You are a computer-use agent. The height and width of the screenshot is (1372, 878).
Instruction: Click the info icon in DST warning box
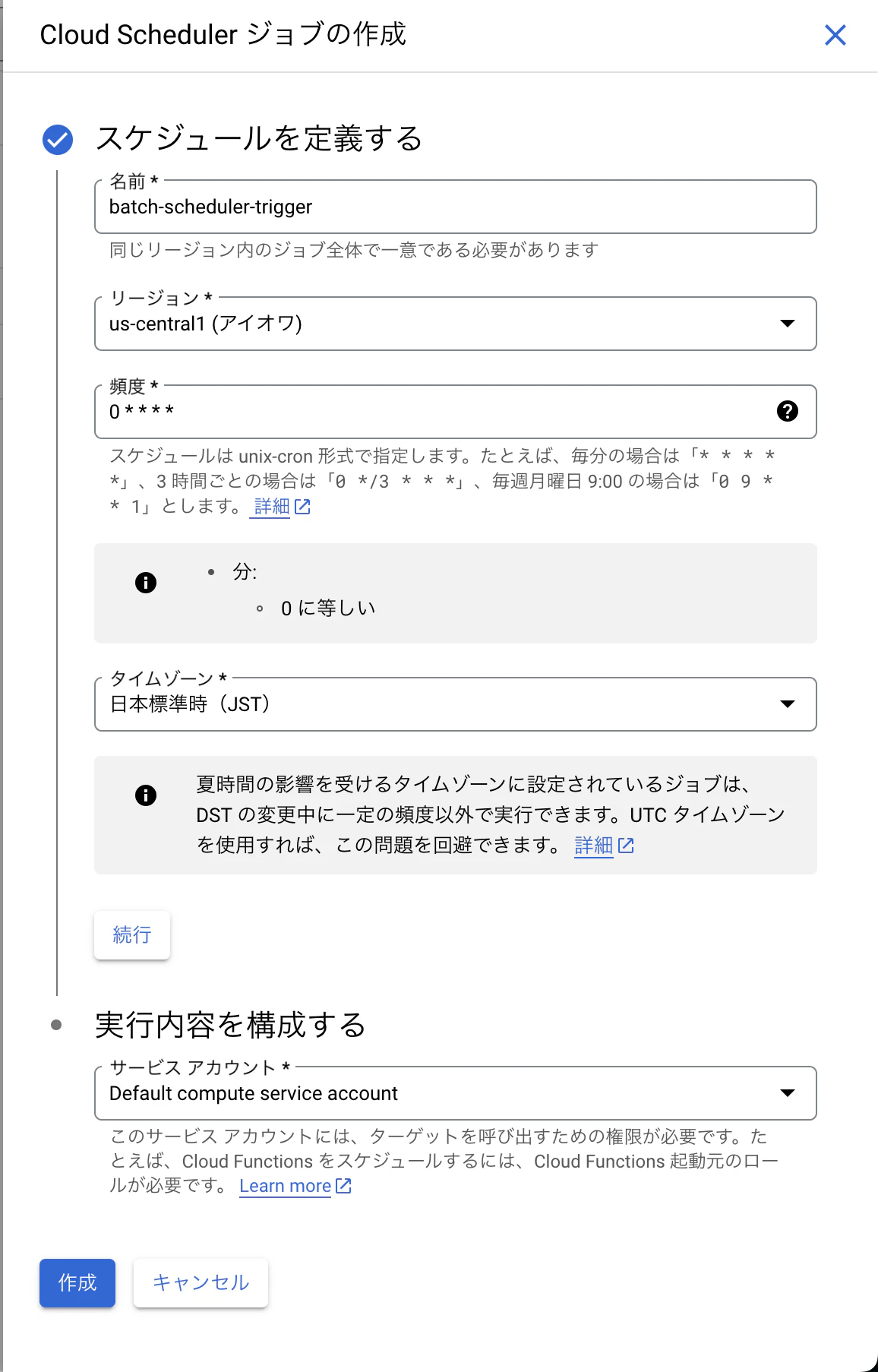146,795
